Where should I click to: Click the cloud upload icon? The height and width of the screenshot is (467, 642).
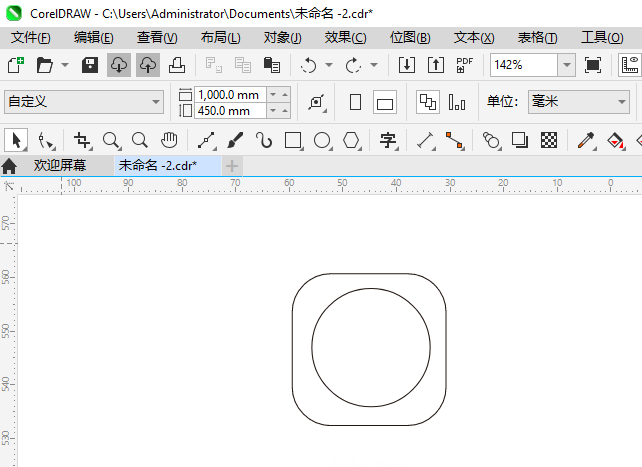pyautogui.click(x=148, y=65)
